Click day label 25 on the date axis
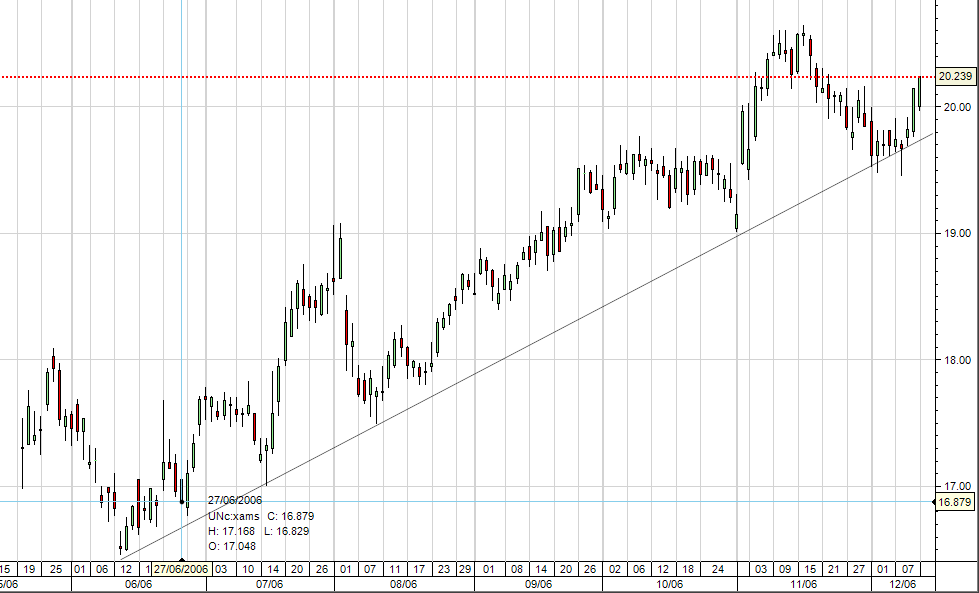Screen dimensions: 979x593 [56, 569]
